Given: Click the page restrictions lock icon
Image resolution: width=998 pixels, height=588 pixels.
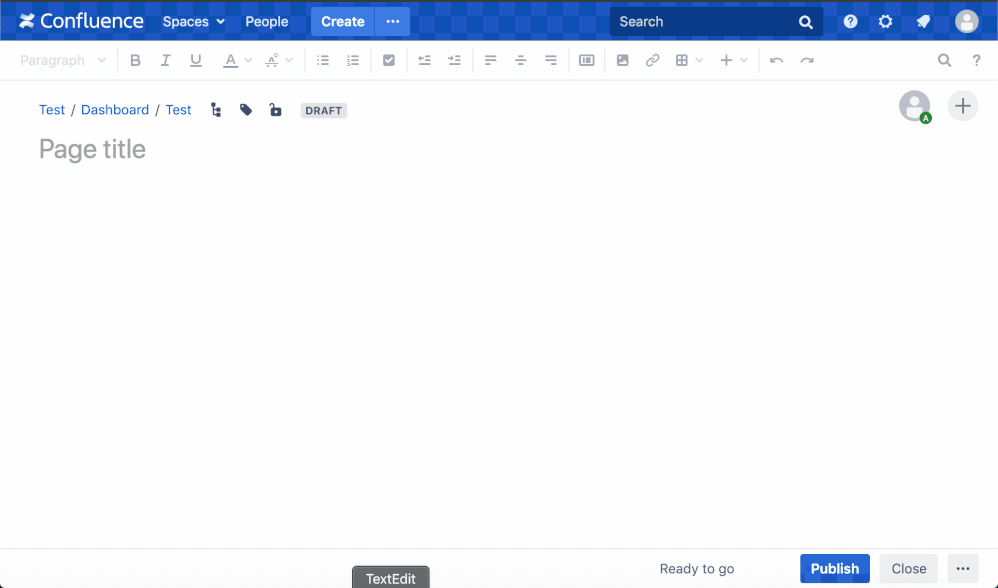Looking at the screenshot, I should (x=275, y=110).
